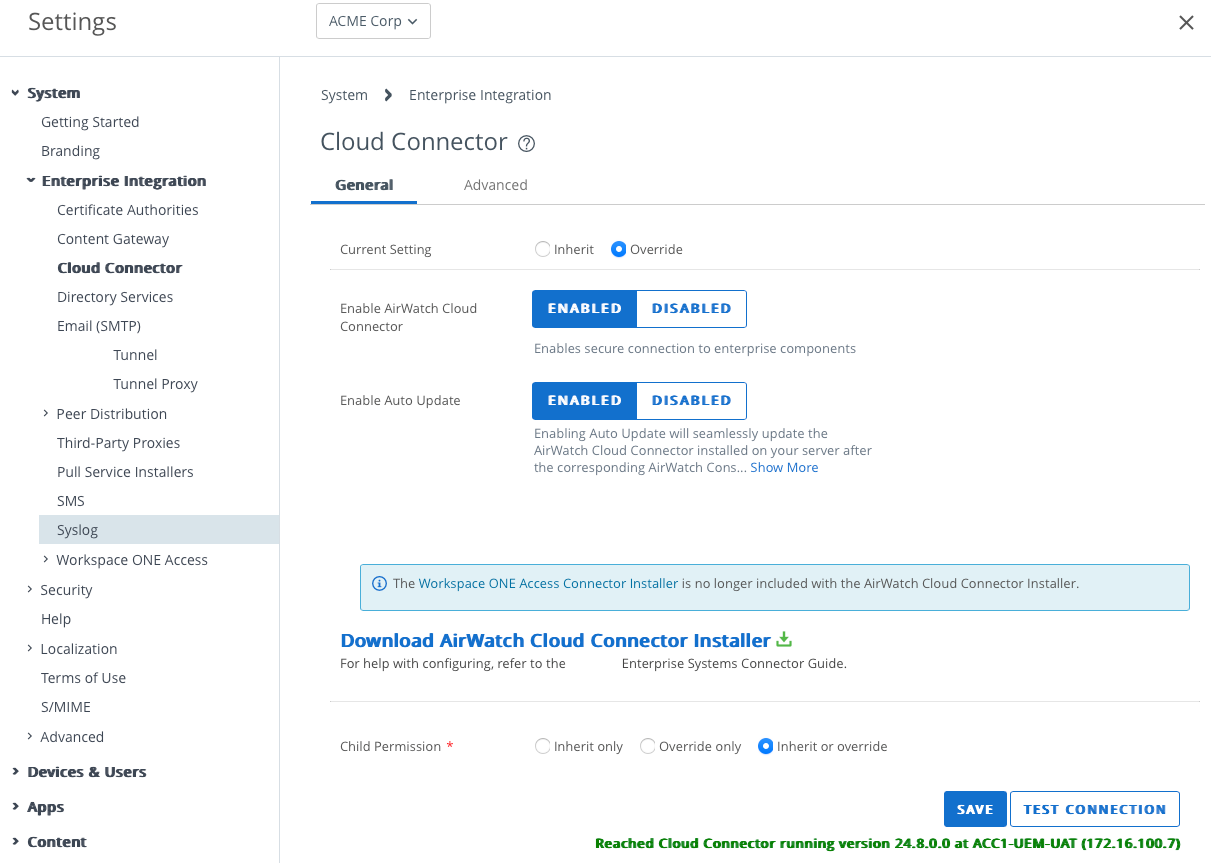The height and width of the screenshot is (863, 1211).
Task: Expand the Peer Distribution tree node
Action: tap(46, 414)
